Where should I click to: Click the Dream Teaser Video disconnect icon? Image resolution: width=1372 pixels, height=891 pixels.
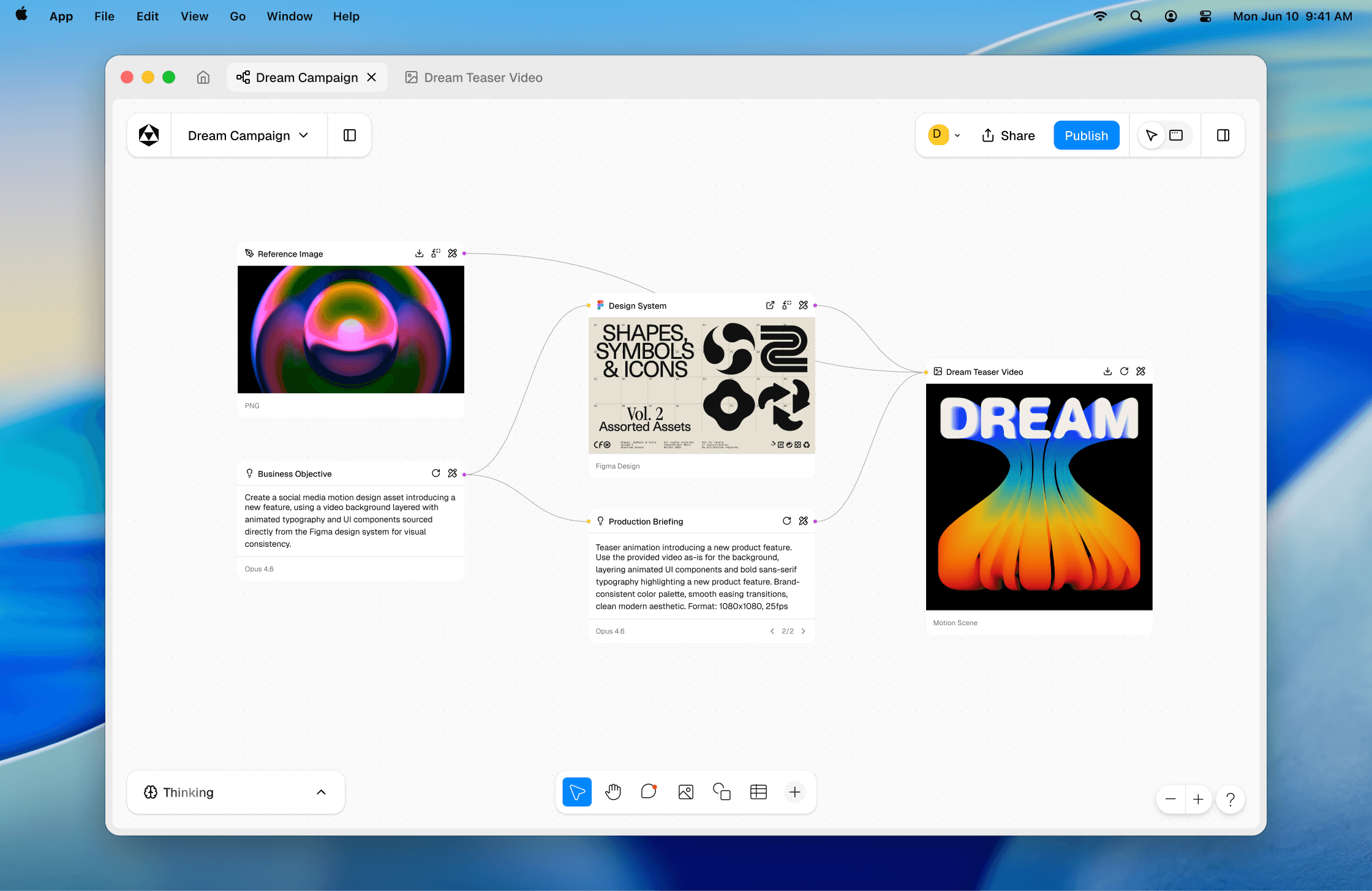point(1141,372)
